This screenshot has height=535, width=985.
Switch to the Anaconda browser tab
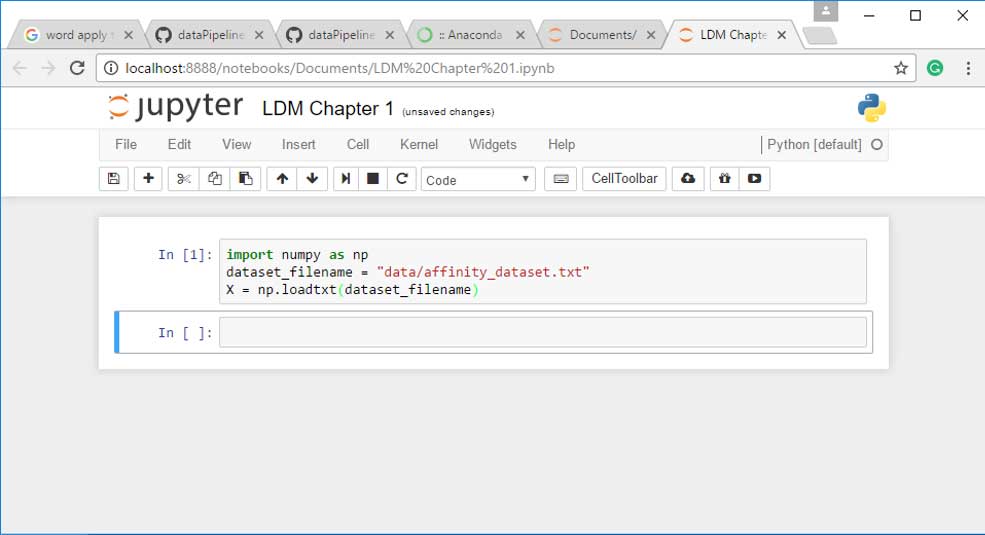tap(468, 35)
